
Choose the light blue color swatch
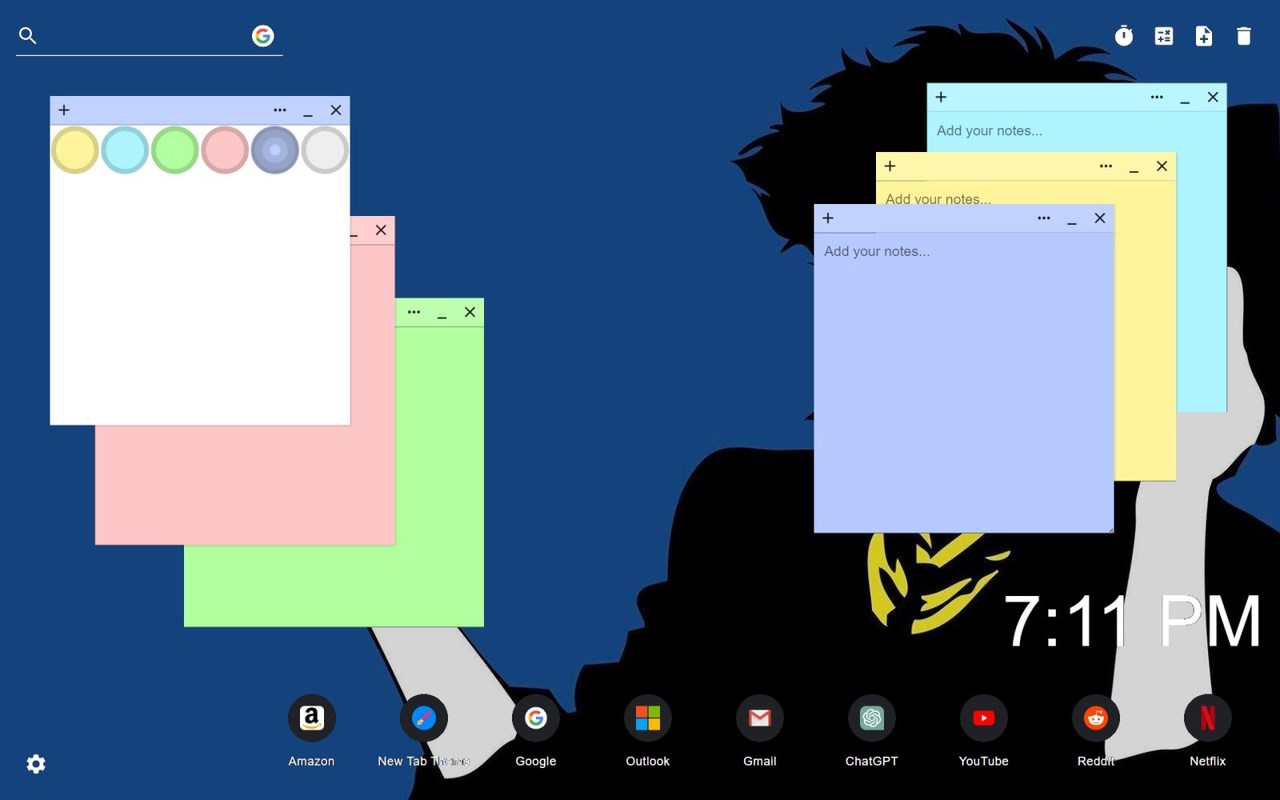pos(125,150)
